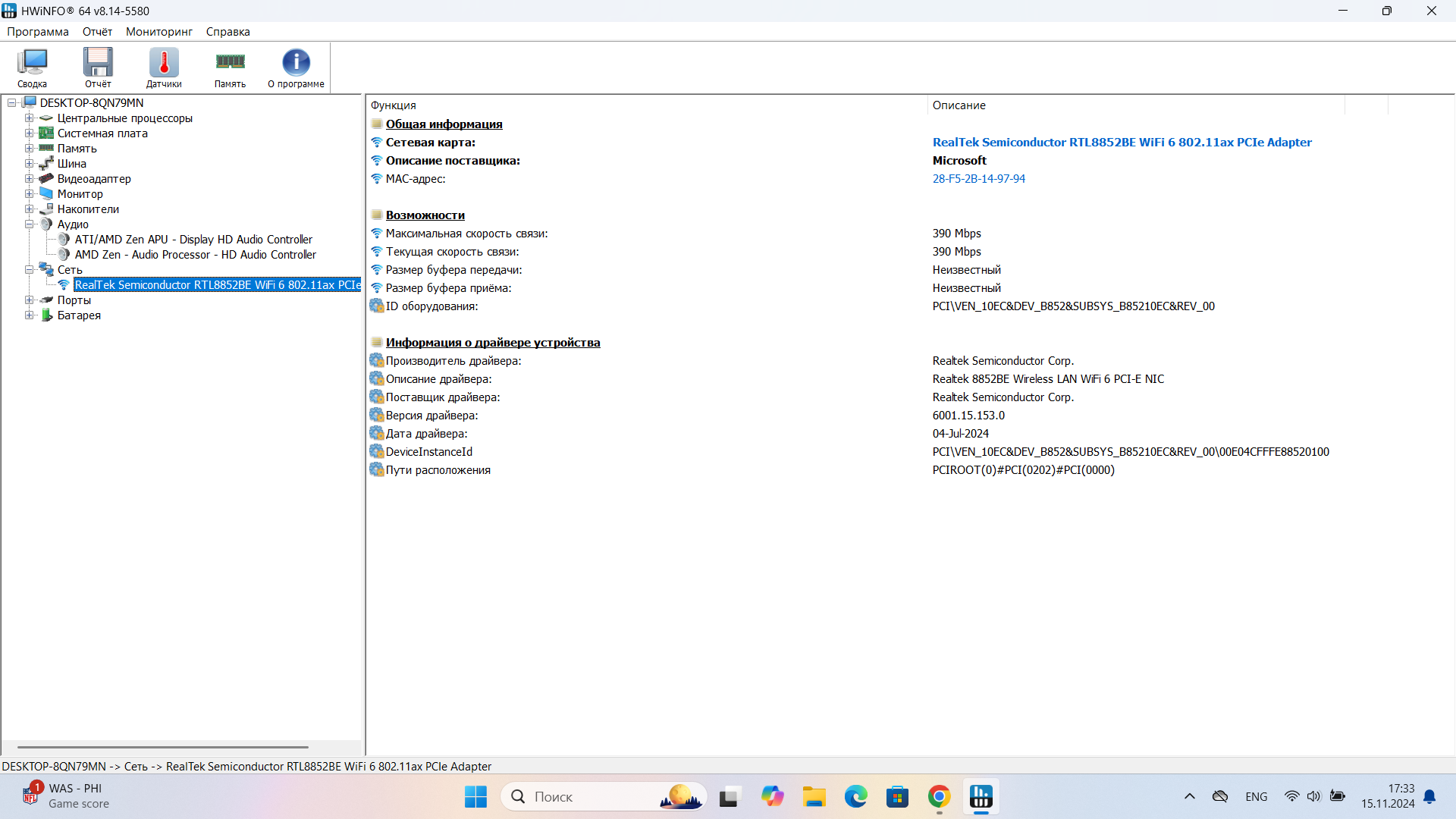Open the Справка menu
Image resolution: width=1456 pixels, height=819 pixels.
click(227, 32)
